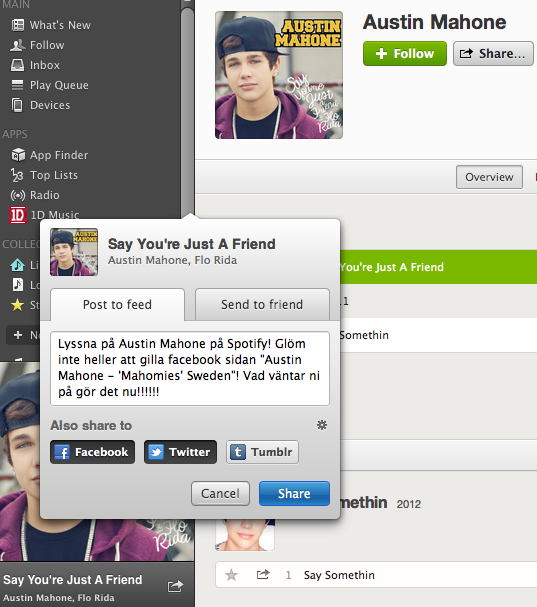This screenshot has height=607, width=537.
Task: Open Play Queue from sidebar
Action: tap(50, 85)
